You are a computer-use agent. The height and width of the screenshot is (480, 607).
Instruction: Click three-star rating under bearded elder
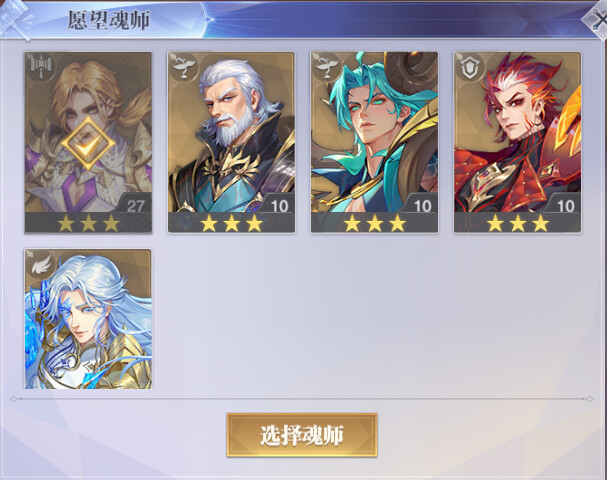tap(231, 223)
